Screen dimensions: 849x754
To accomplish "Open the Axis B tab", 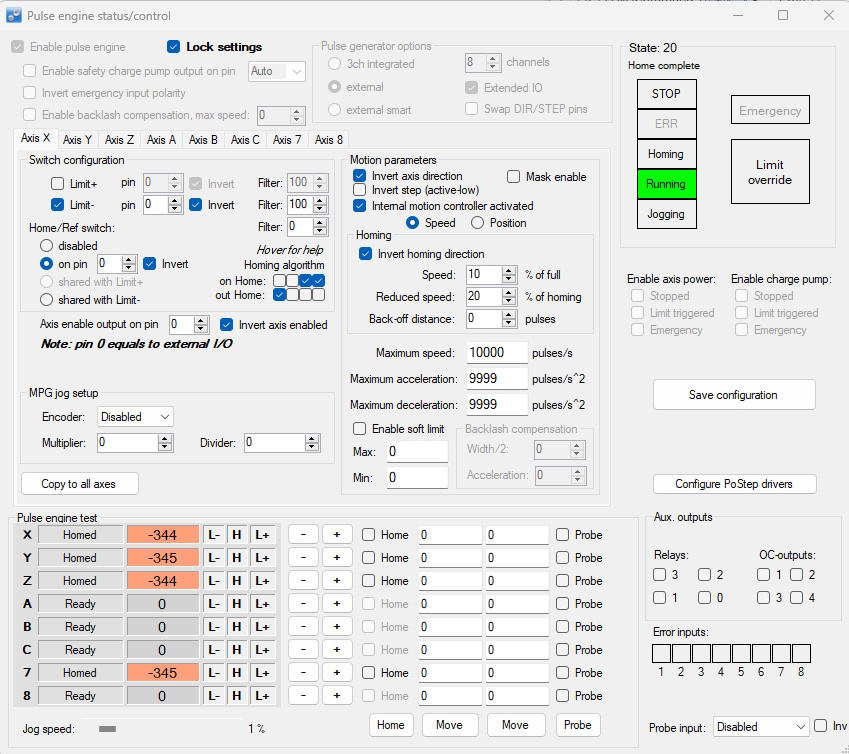I will pyautogui.click(x=203, y=140).
